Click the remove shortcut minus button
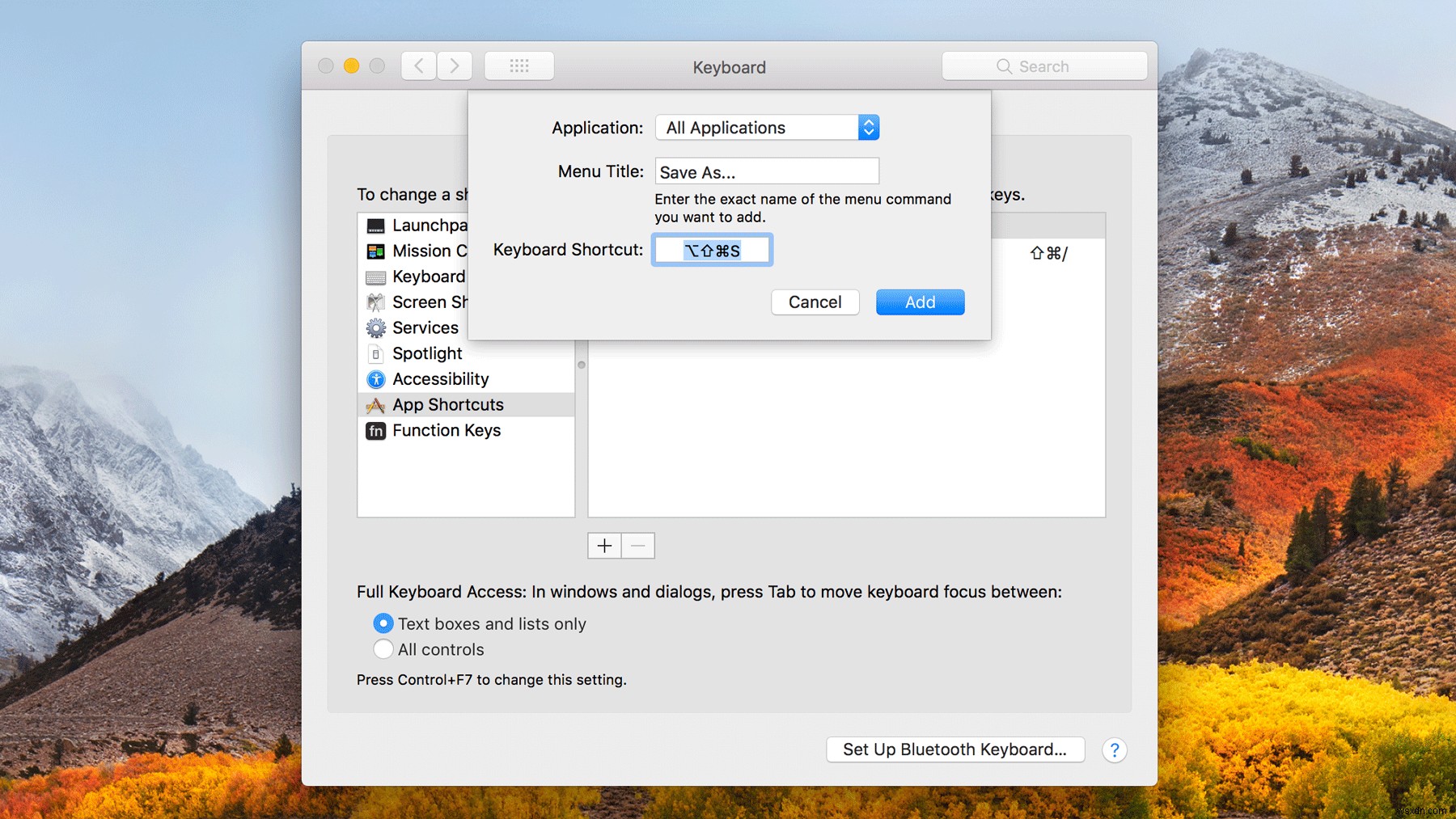 637,545
